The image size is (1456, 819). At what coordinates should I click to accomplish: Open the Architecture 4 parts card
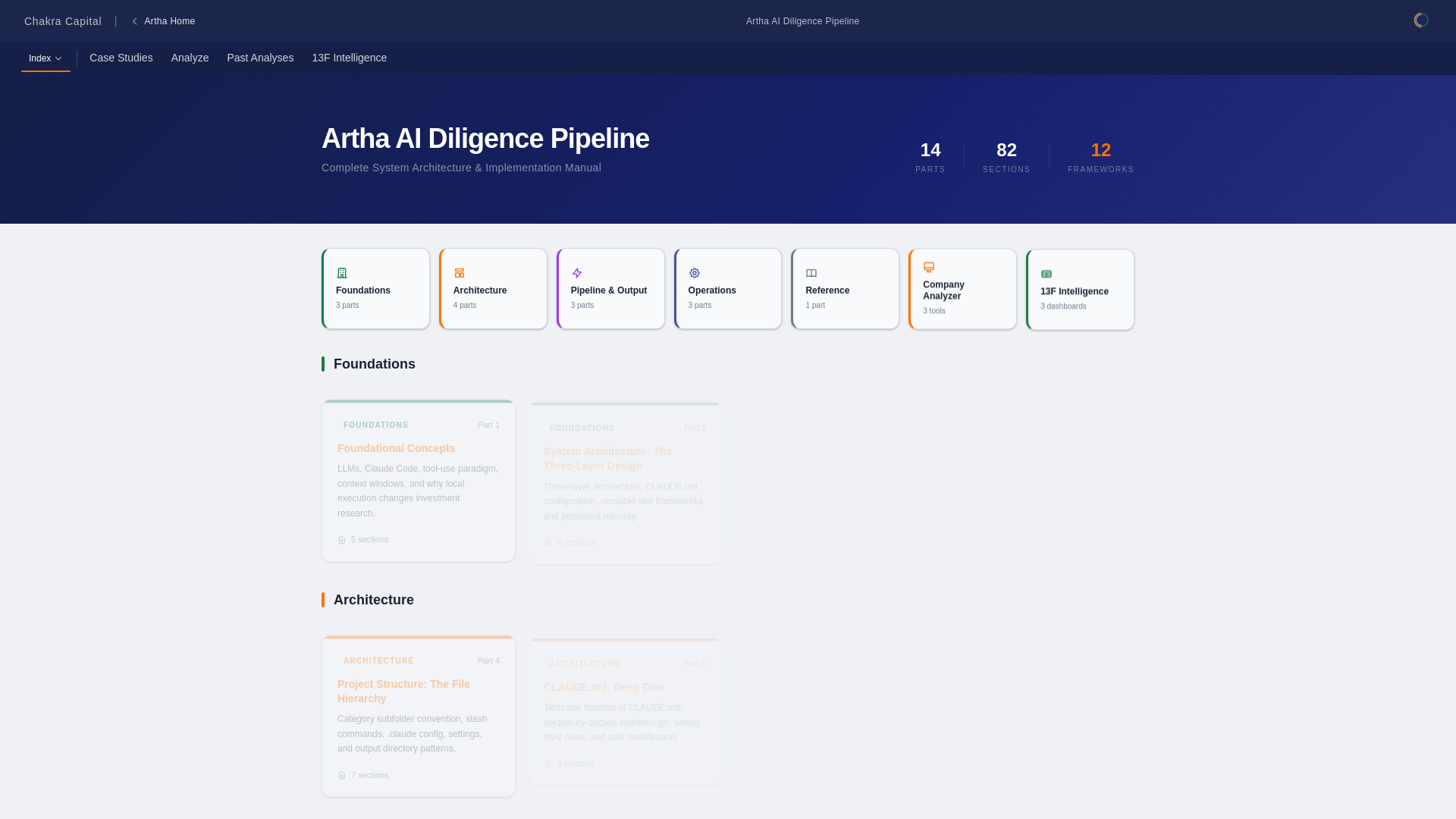coord(493,289)
